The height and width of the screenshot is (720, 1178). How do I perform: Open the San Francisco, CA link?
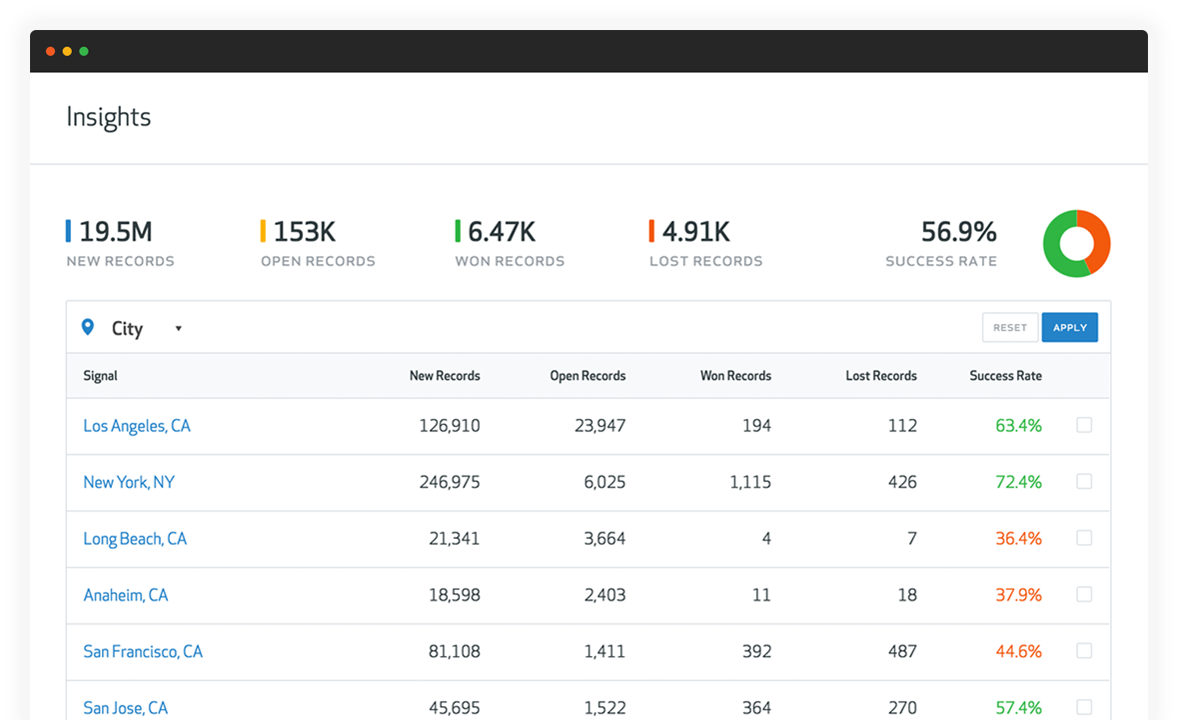[143, 652]
